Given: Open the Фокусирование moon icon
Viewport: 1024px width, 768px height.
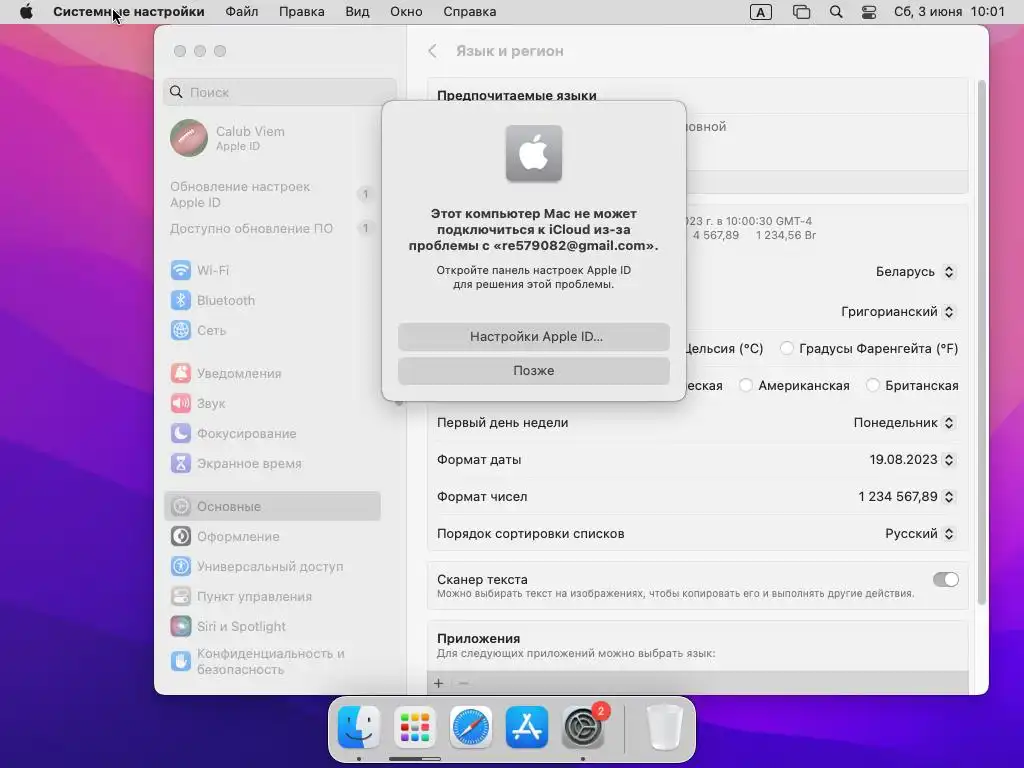Looking at the screenshot, I should pos(181,434).
